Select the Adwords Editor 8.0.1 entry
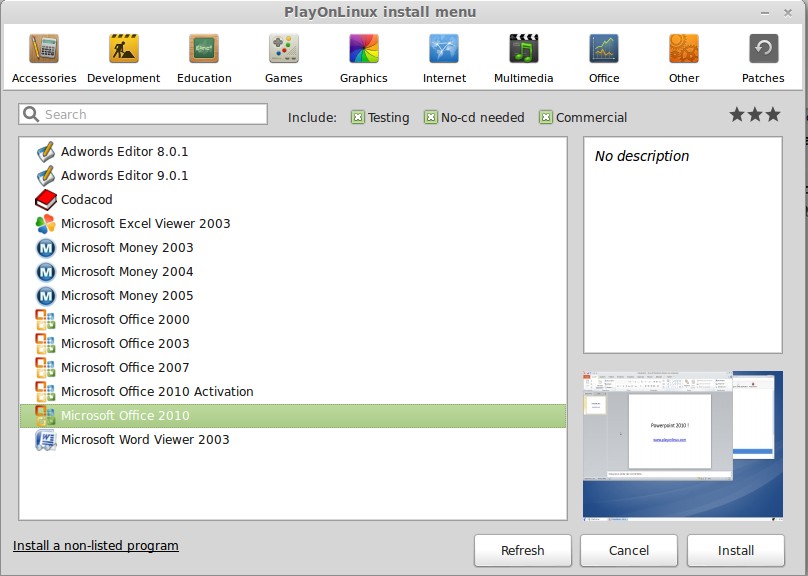Image resolution: width=808 pixels, height=576 pixels. 293,151
